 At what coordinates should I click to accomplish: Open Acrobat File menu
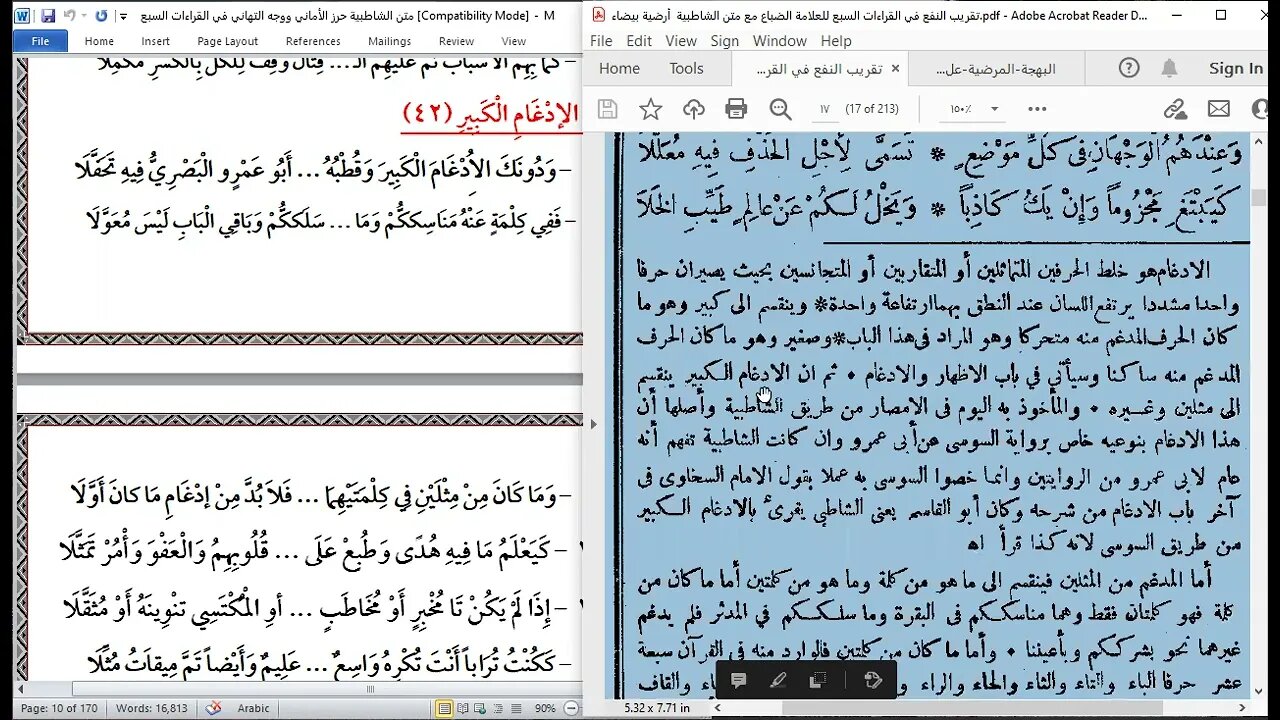[601, 41]
